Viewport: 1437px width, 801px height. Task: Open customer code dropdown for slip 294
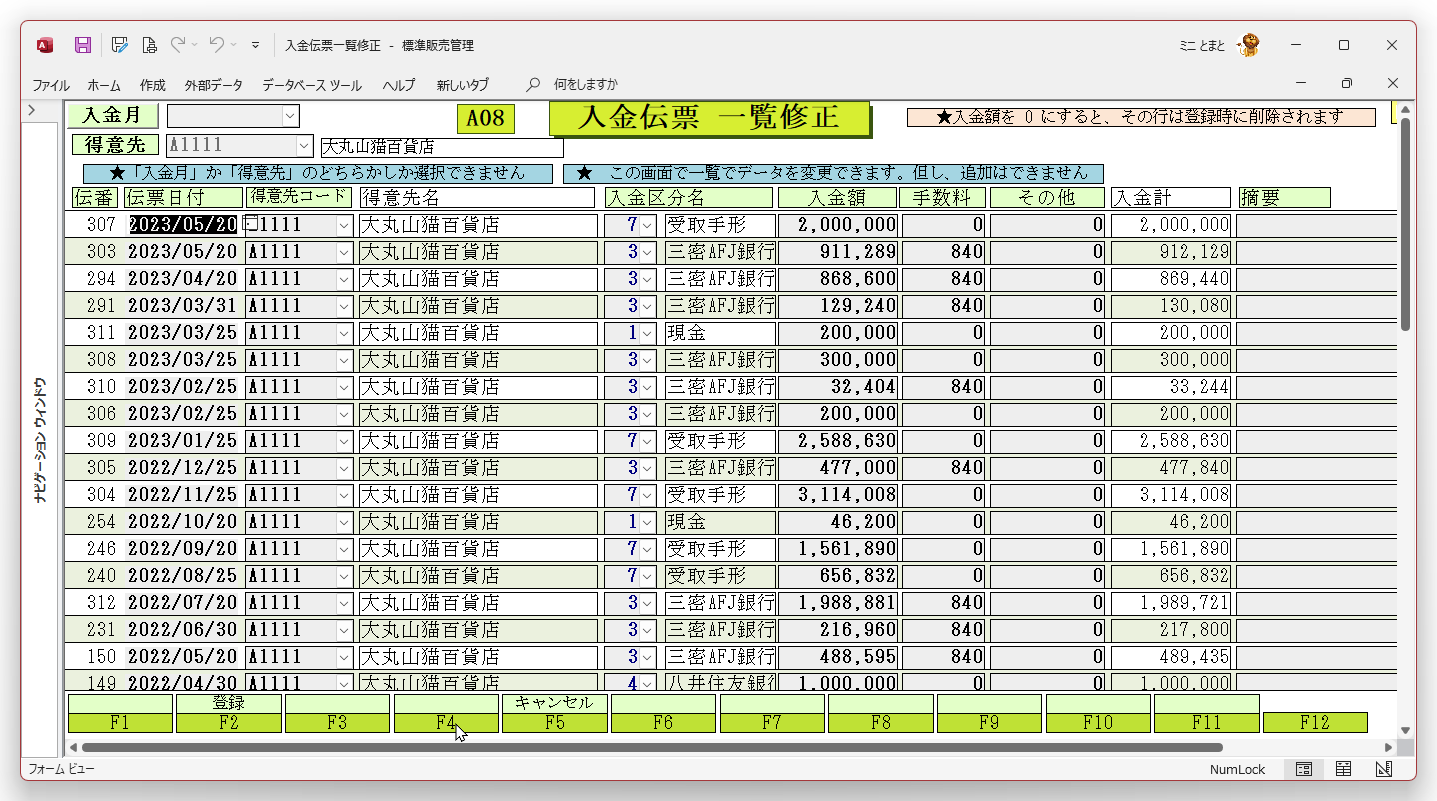pyautogui.click(x=345, y=279)
